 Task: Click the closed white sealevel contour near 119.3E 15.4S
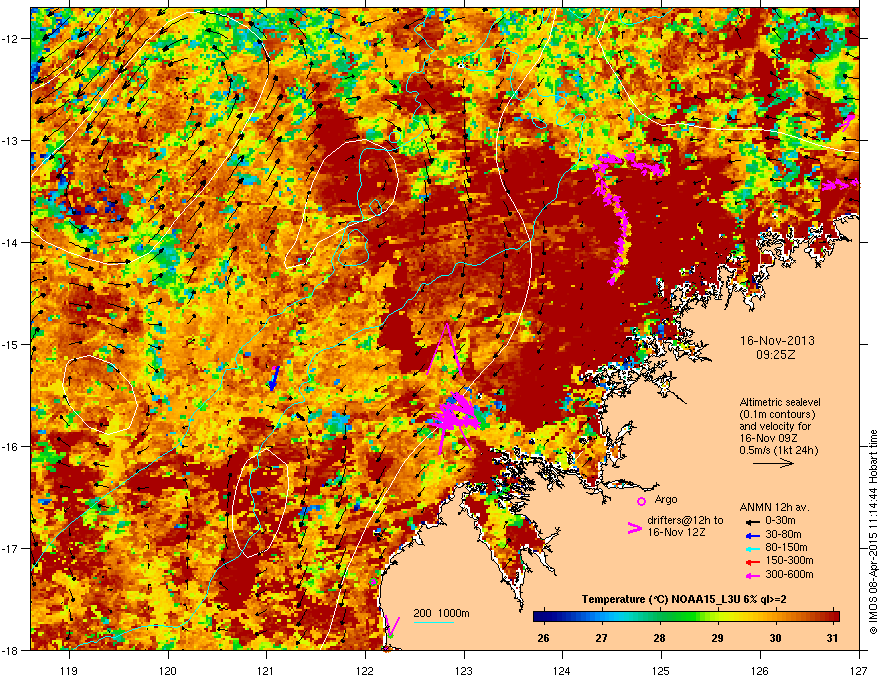coord(99,395)
